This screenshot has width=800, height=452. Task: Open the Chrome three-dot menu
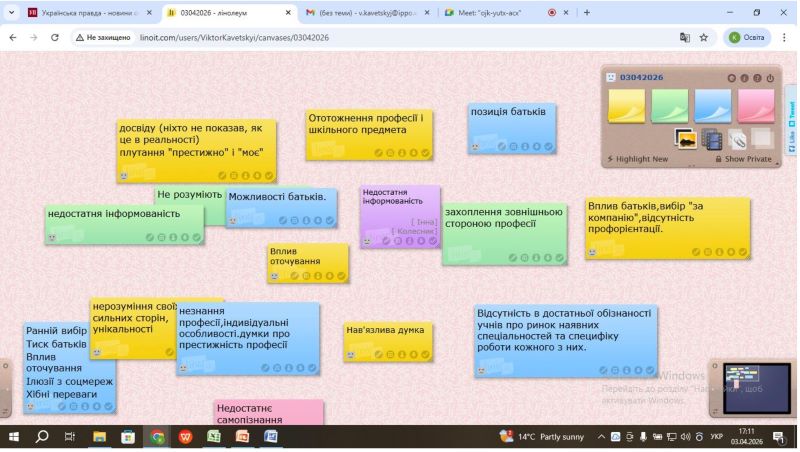[784, 37]
